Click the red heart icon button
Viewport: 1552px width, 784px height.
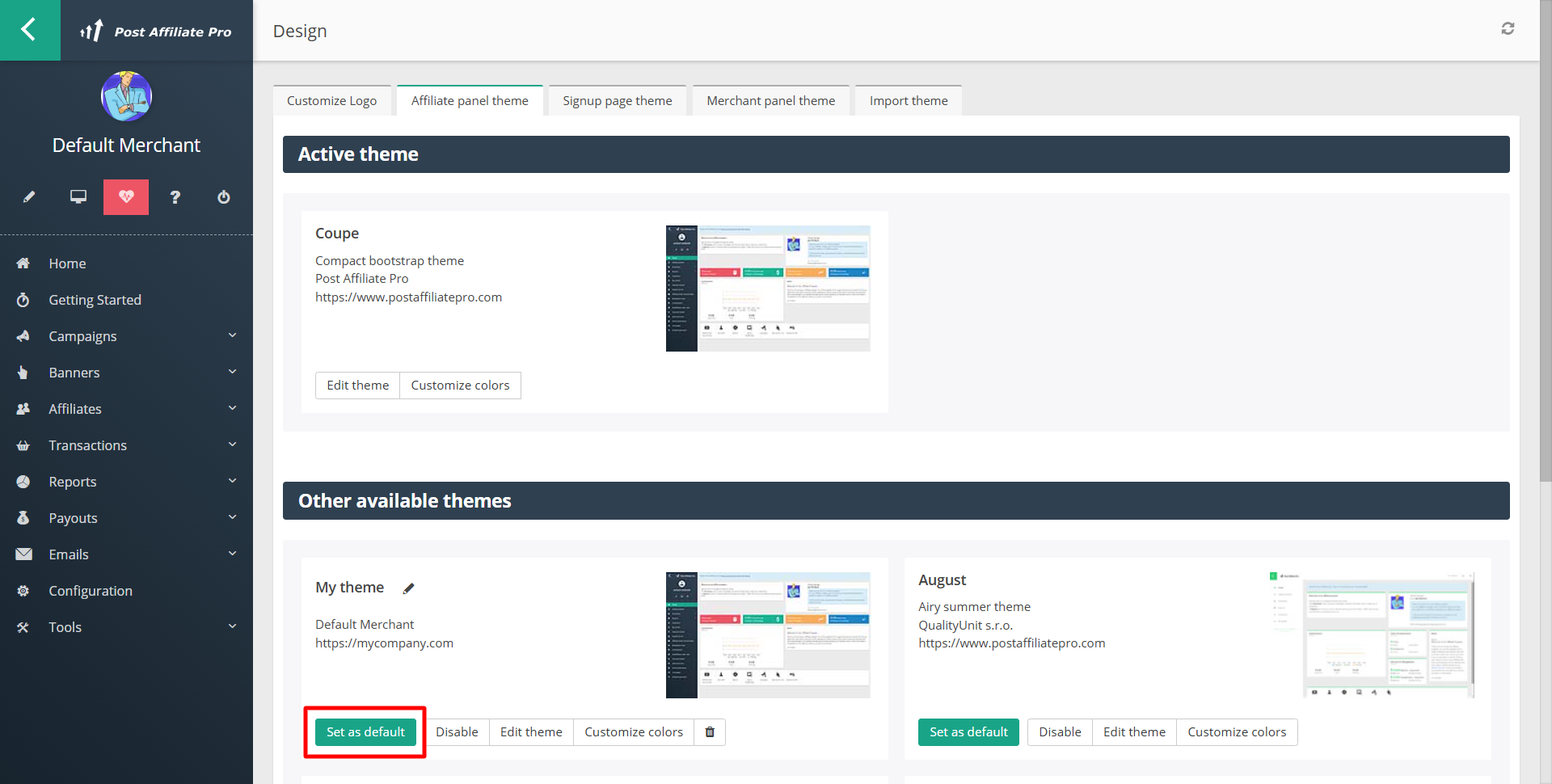coord(126,197)
